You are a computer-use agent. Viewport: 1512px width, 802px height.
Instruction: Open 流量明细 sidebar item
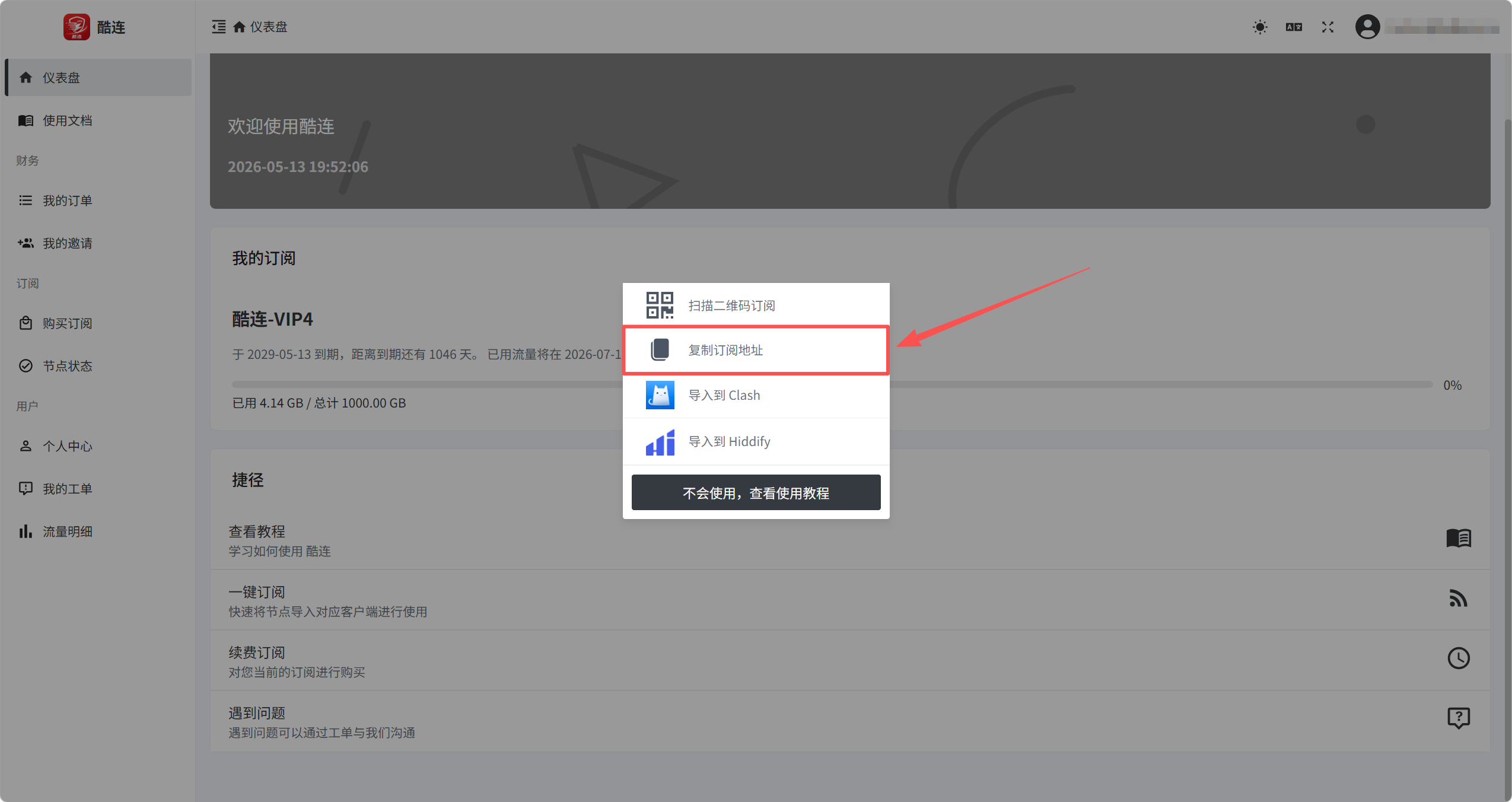(x=98, y=532)
